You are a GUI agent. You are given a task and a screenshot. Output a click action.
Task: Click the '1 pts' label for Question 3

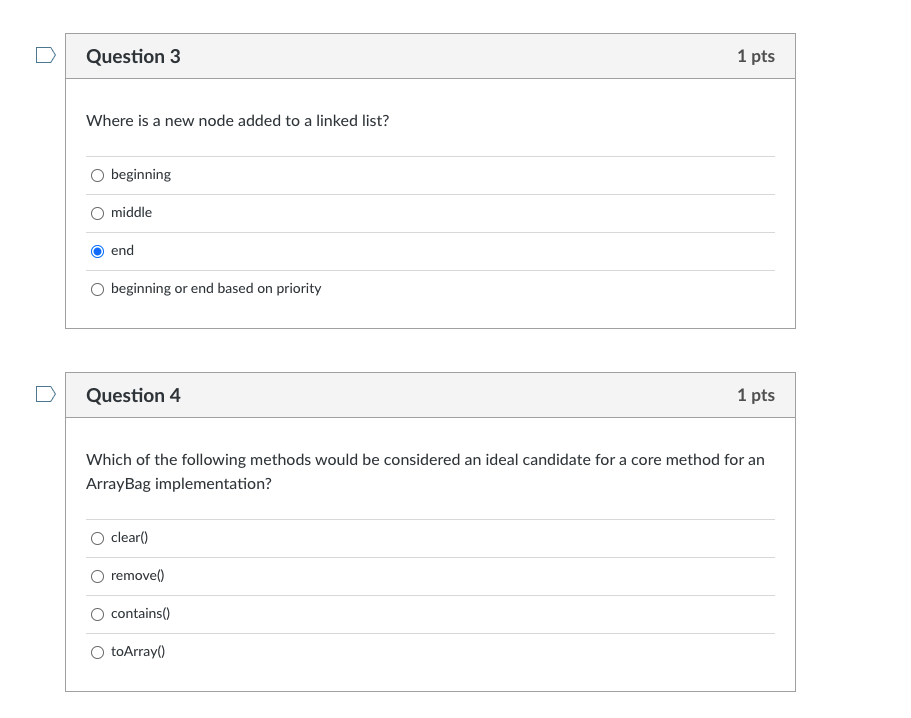(756, 57)
